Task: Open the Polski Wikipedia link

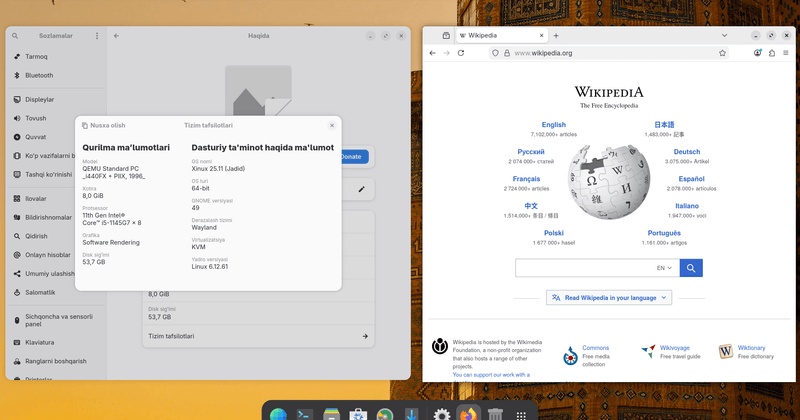Action: 554,233
